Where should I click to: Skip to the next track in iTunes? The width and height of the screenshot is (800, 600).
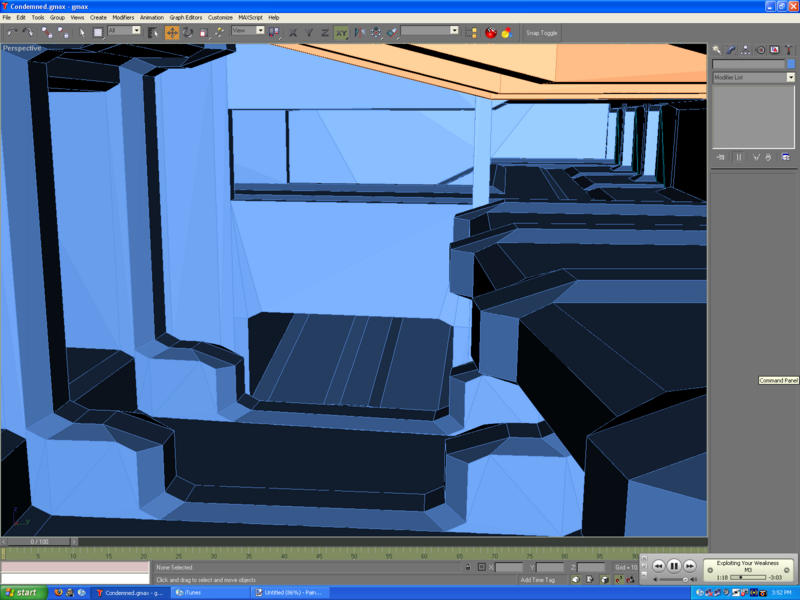[x=690, y=566]
